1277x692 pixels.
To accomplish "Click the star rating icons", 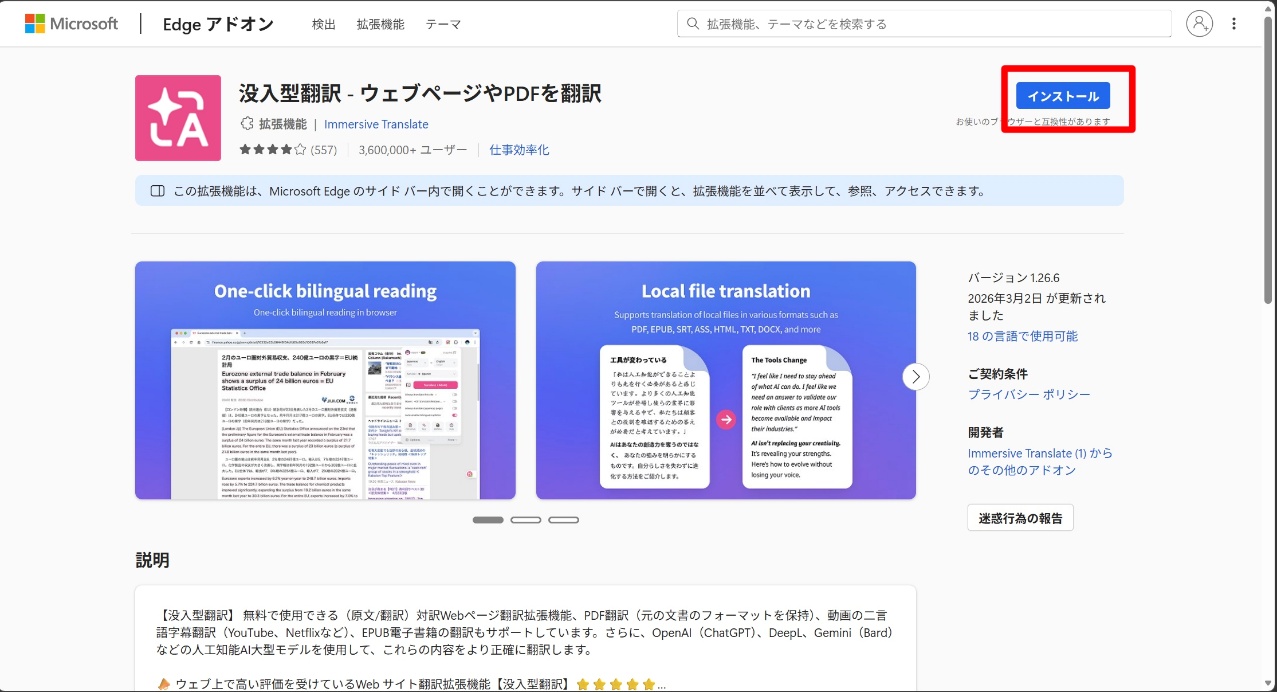I will pos(272,150).
